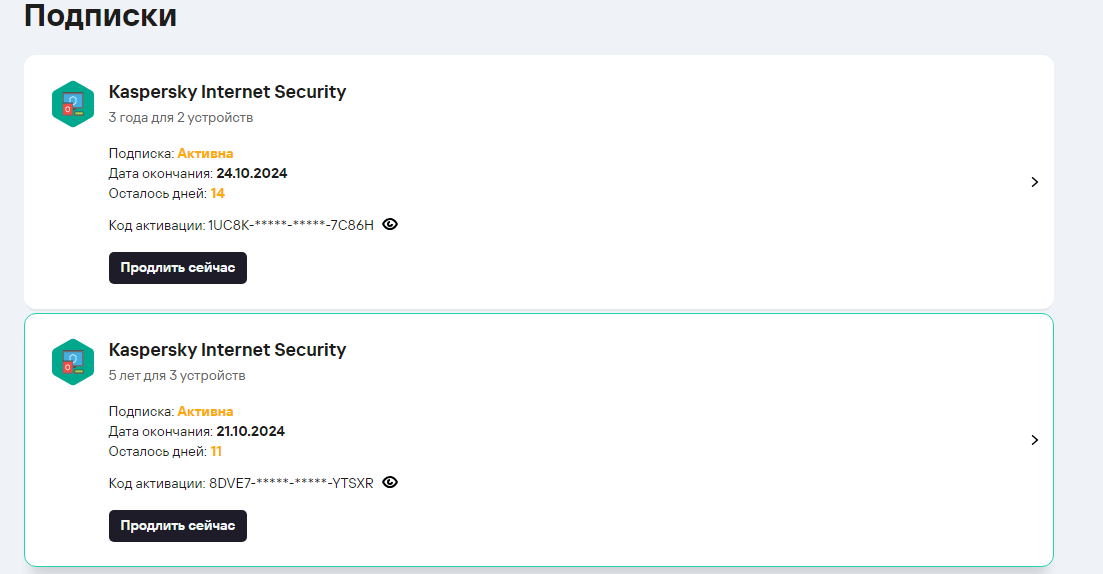Viewport: 1103px width, 574px height.
Task: Click the "5 лет для 3 устройств" description
Action: click(x=177, y=376)
